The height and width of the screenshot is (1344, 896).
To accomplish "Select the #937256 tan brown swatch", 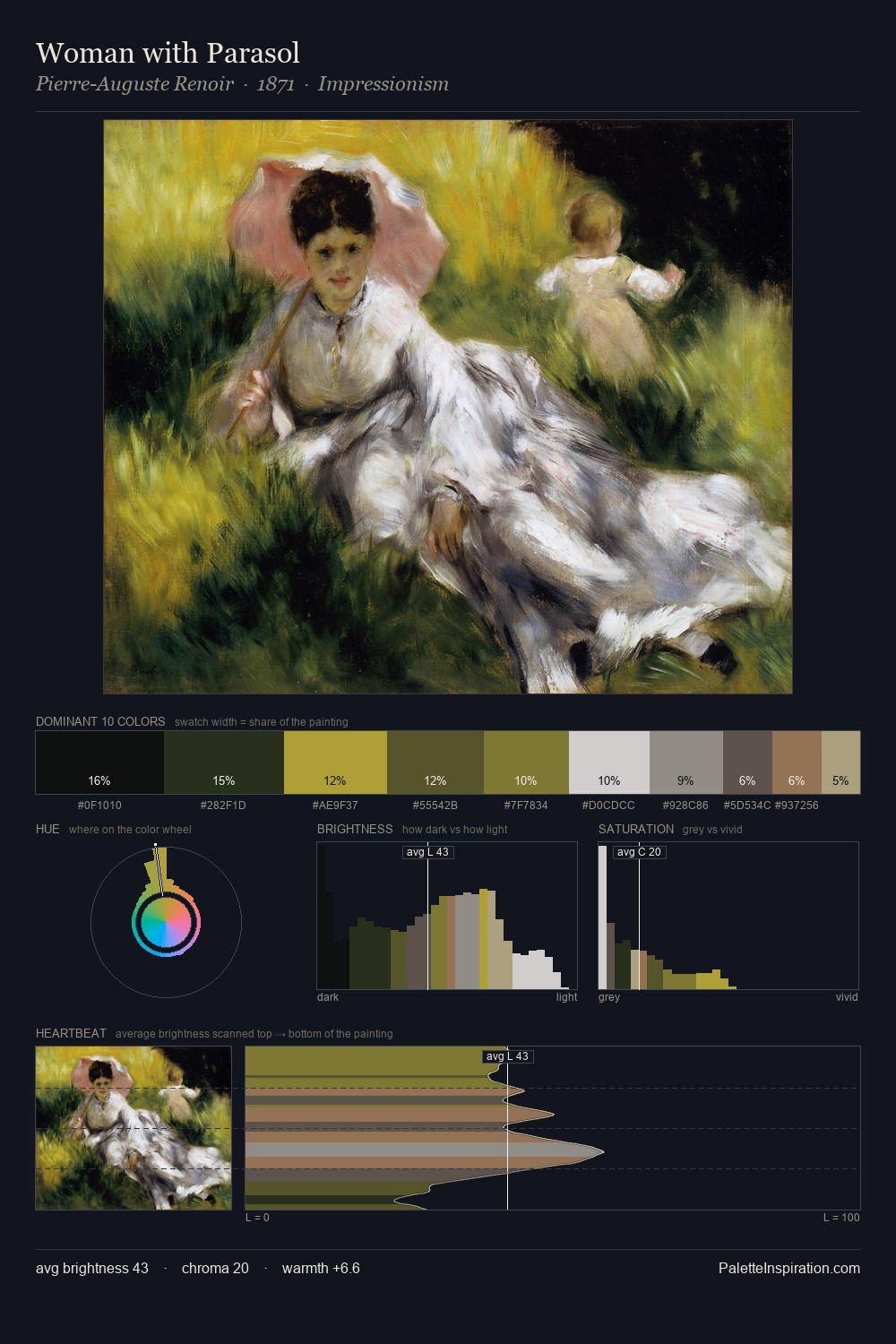I will pos(797,762).
